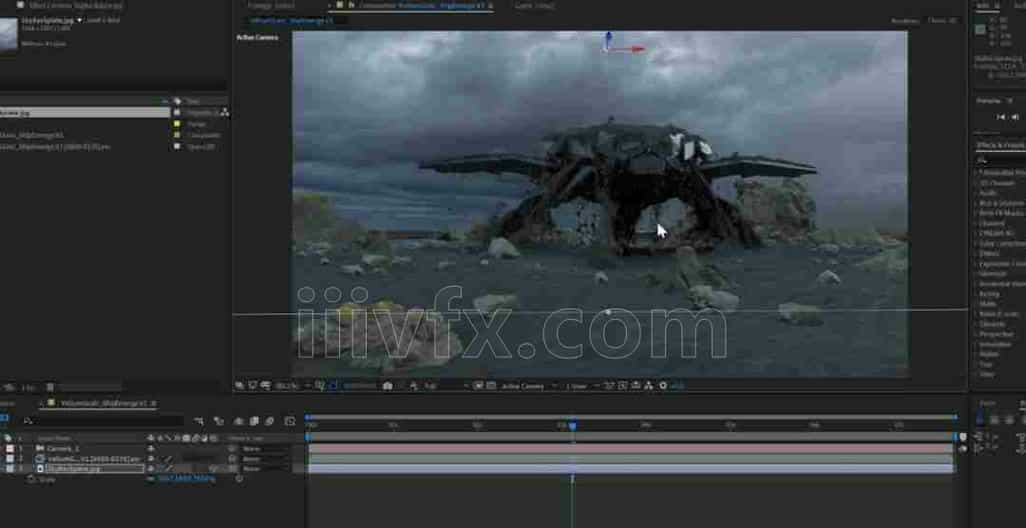The image size is (1026, 528).
Task: Open Composition Mini-Flowchart in timeline
Action: [x=198, y=421]
